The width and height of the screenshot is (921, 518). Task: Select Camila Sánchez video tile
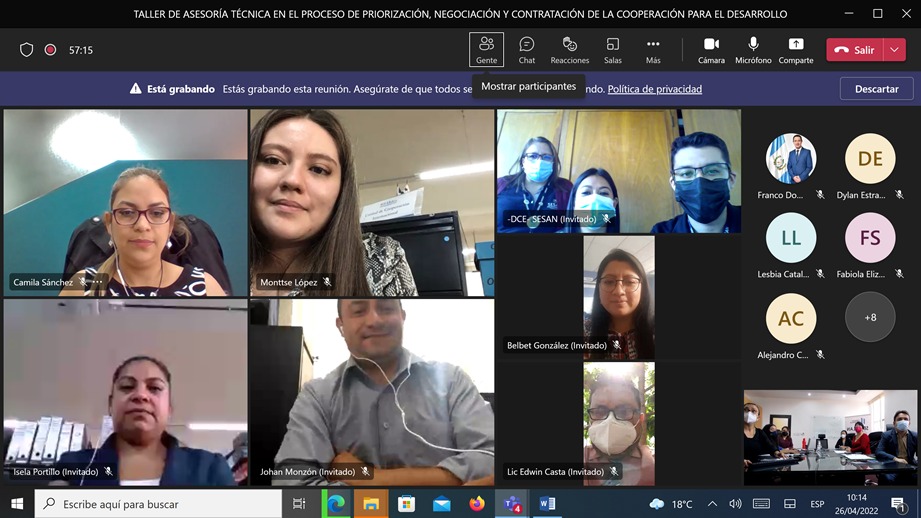pyautogui.click(x=126, y=203)
